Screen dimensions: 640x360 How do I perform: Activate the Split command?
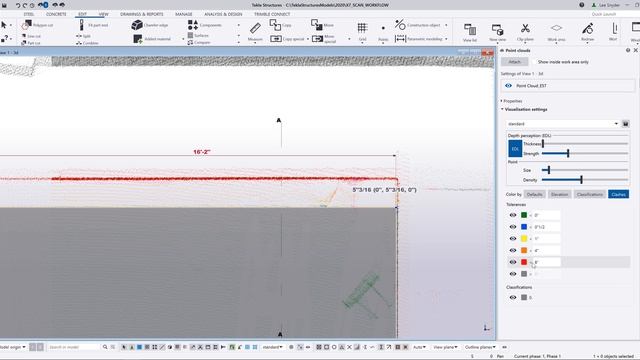[83, 36]
